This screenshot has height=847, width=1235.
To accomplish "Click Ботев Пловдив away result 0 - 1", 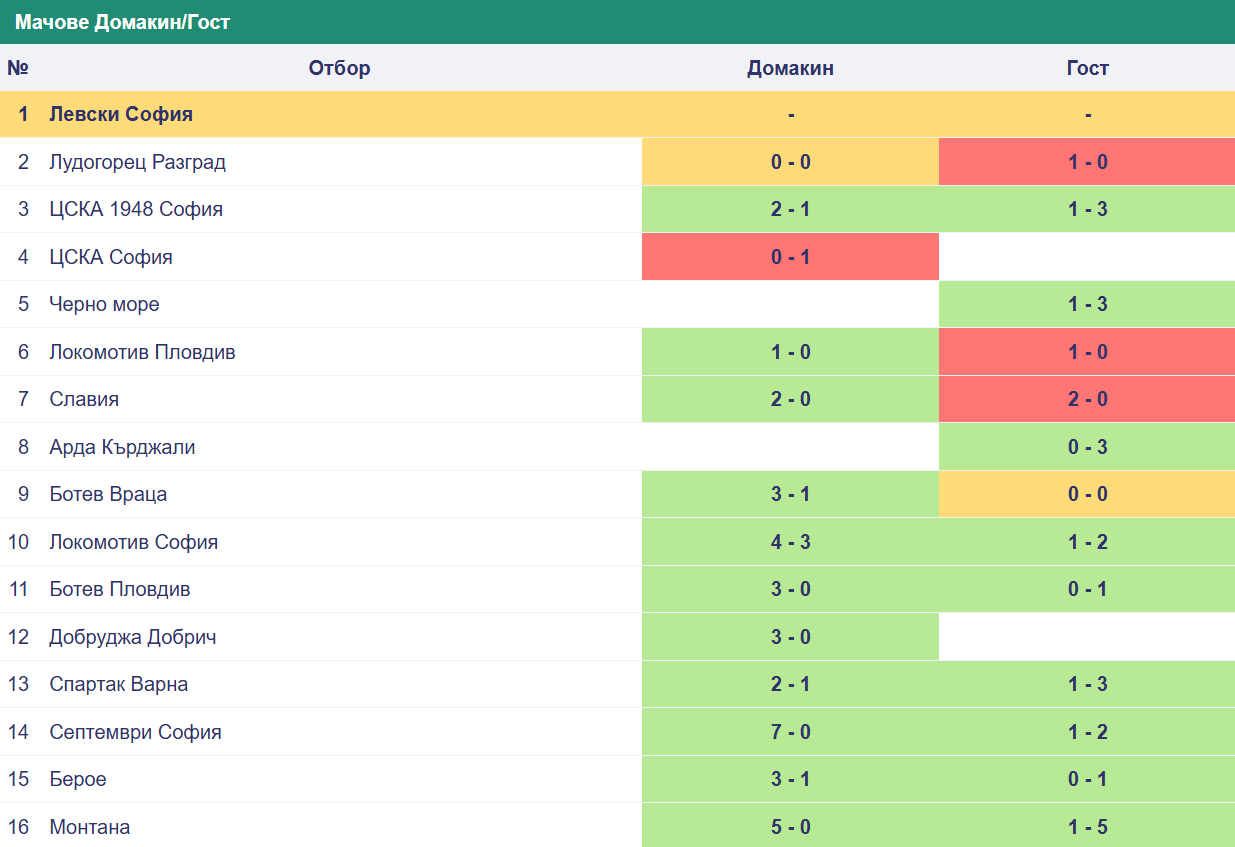I will click(x=1087, y=589).
